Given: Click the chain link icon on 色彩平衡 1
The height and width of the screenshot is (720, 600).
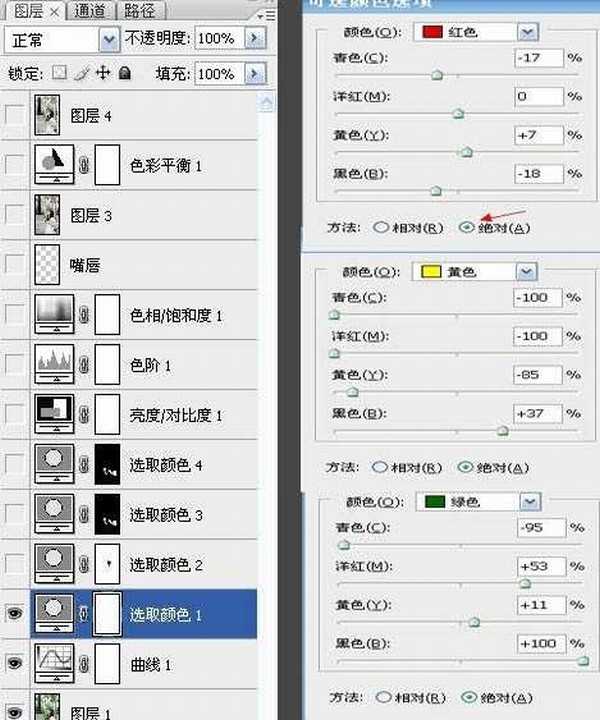Looking at the screenshot, I should coord(84,165).
